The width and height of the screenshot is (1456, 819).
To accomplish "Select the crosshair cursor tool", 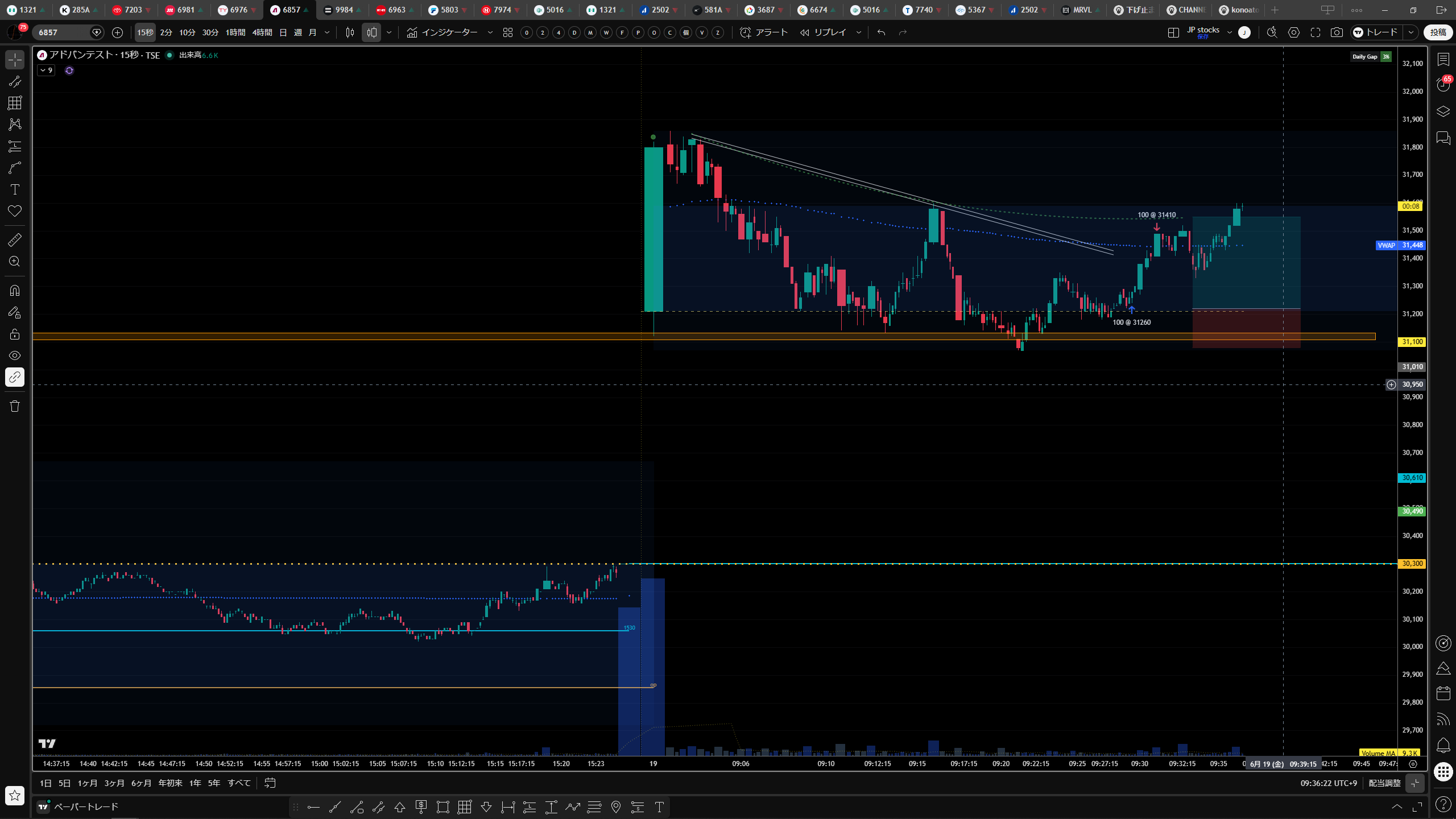I will (x=15, y=60).
